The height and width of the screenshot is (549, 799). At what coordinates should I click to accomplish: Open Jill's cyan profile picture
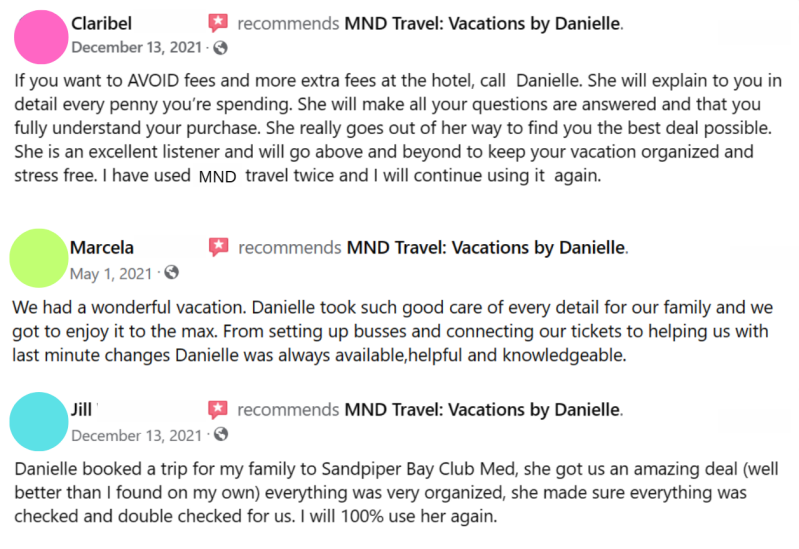coord(39,421)
